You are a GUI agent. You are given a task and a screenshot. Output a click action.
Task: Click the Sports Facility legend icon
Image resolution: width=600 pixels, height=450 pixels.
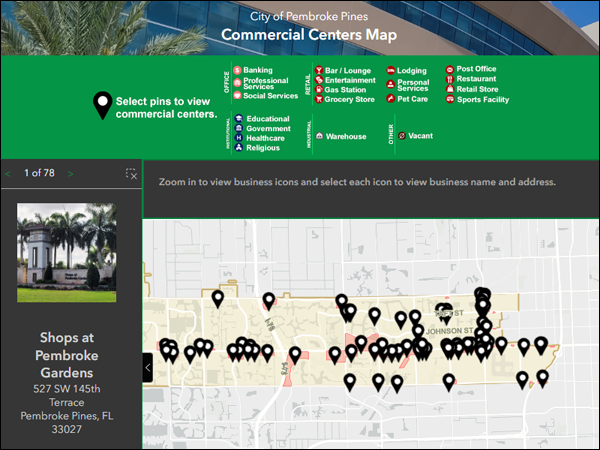[x=450, y=99]
